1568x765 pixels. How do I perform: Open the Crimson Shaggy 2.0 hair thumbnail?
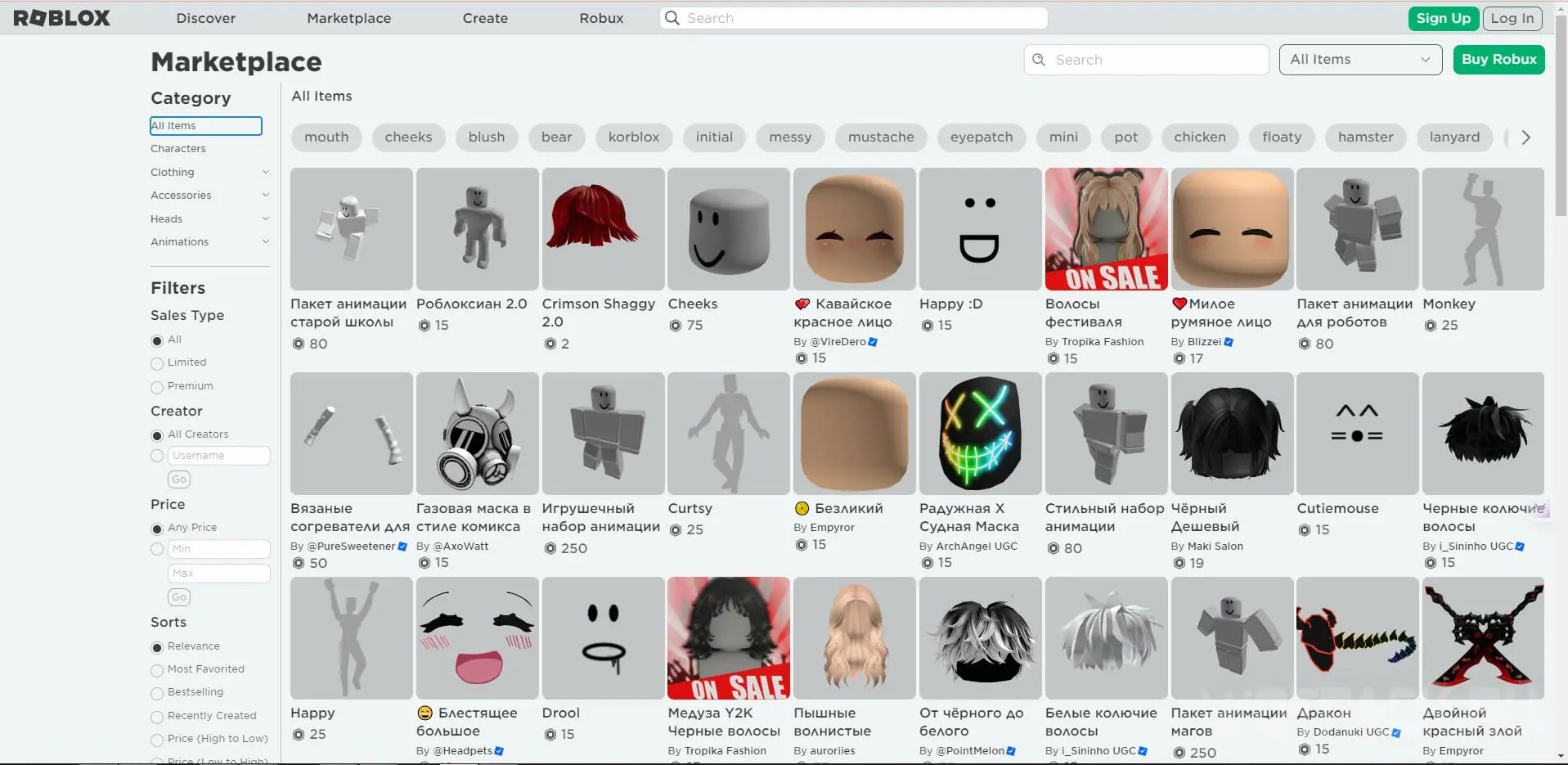tap(603, 229)
